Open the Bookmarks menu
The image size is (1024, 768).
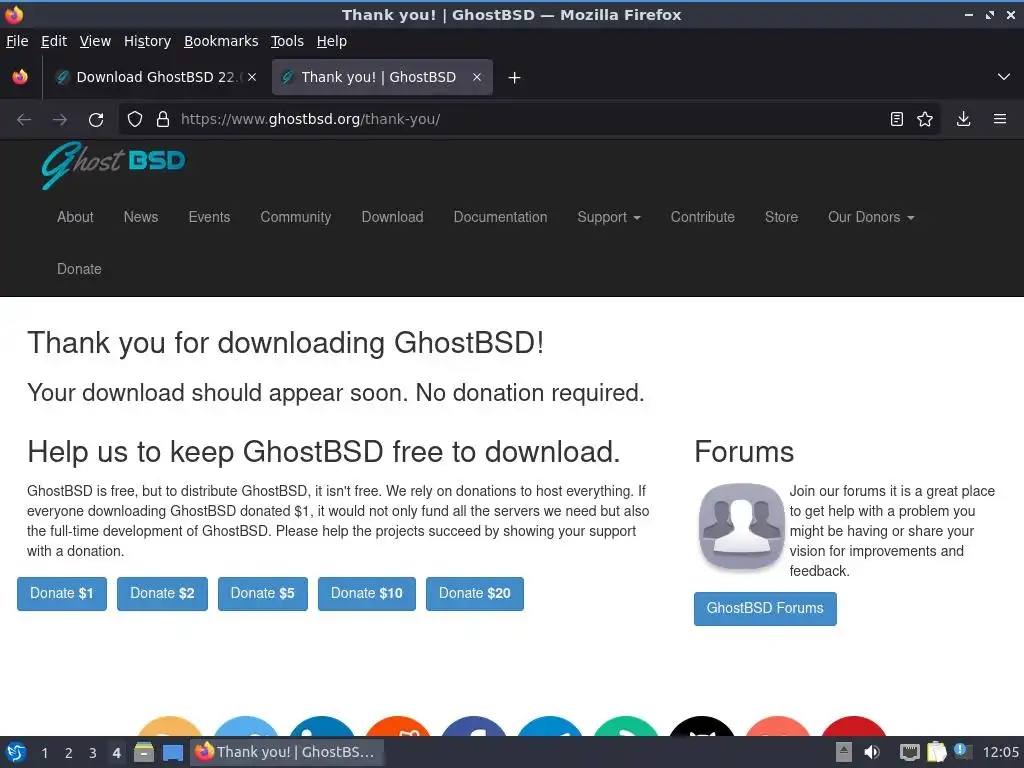click(x=221, y=41)
